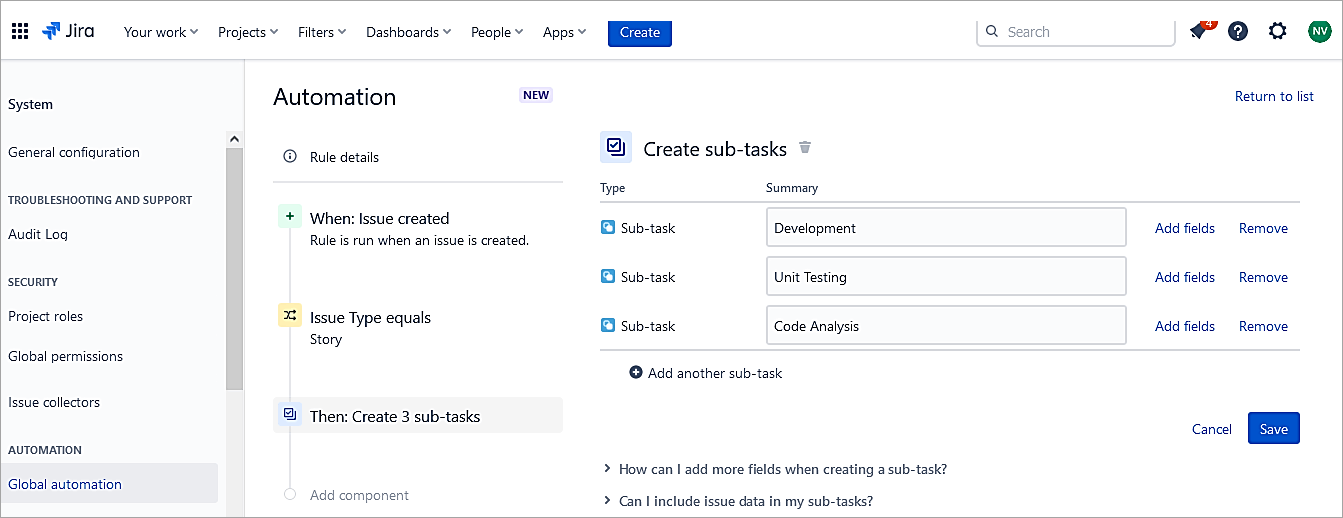The height and width of the screenshot is (518, 1343).
Task: Open the help question mark icon
Action: click(1238, 31)
